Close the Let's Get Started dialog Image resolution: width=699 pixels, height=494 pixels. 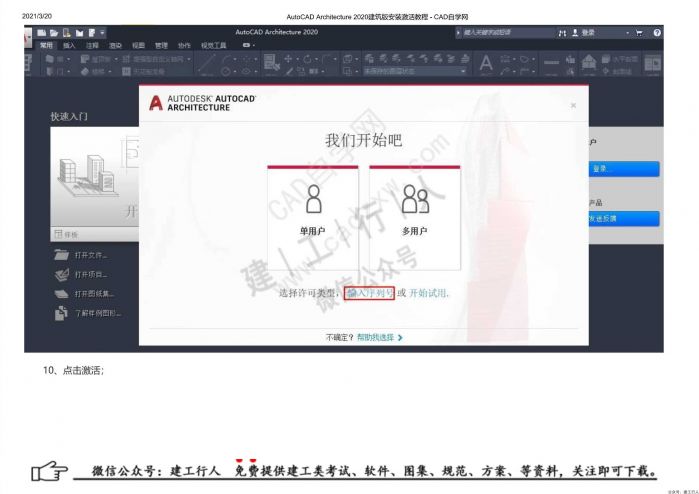573,105
